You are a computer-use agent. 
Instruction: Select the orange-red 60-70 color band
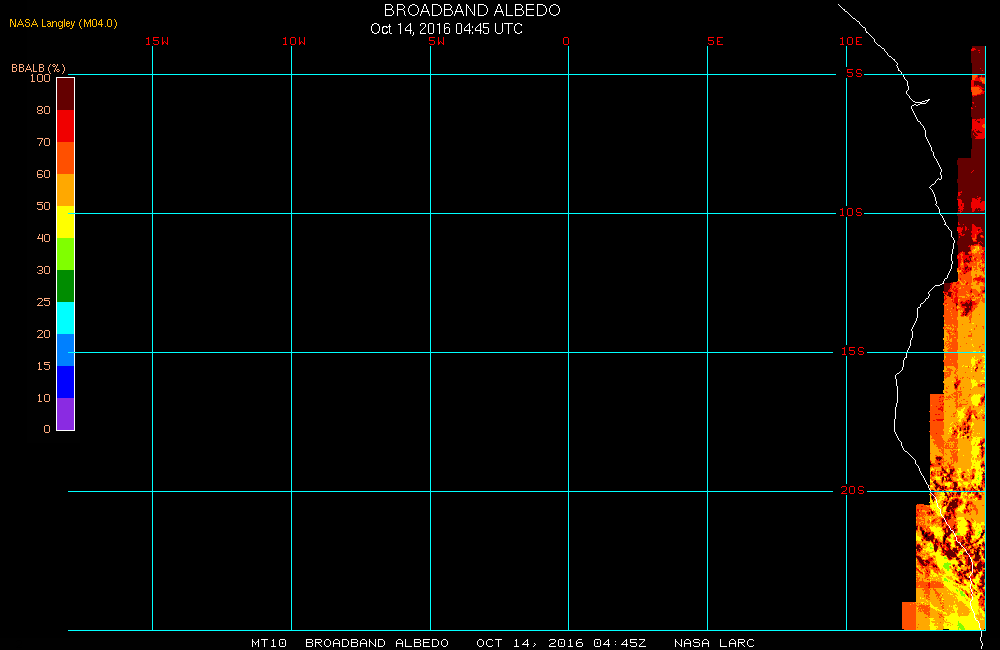point(66,158)
